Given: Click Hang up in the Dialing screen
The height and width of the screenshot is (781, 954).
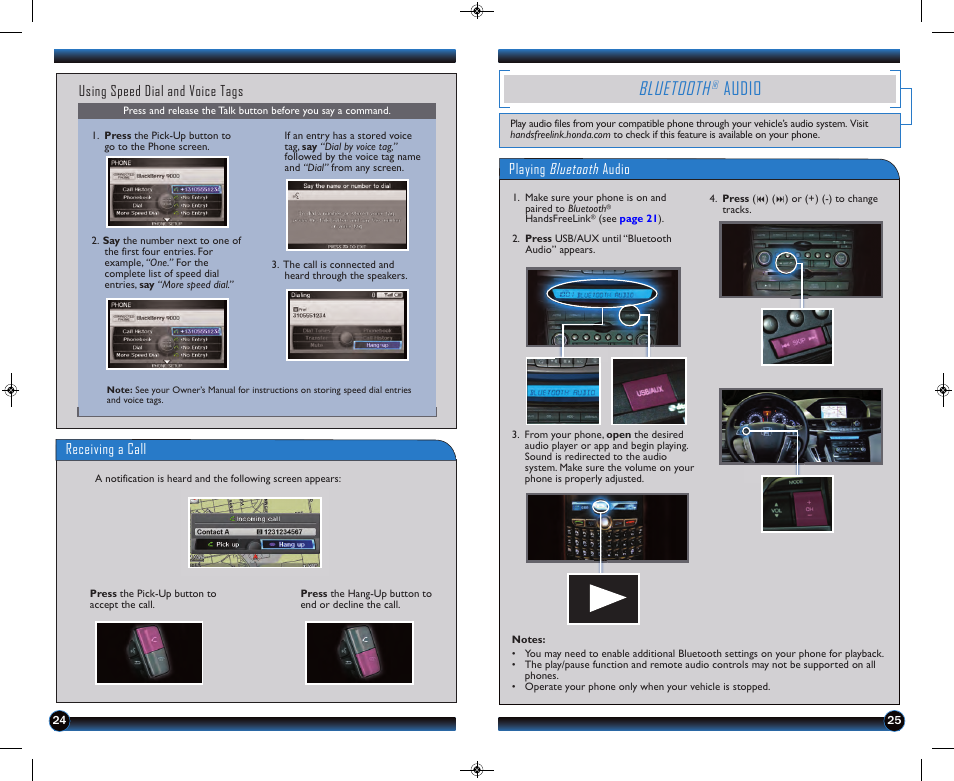Looking at the screenshot, I should tap(377, 345).
